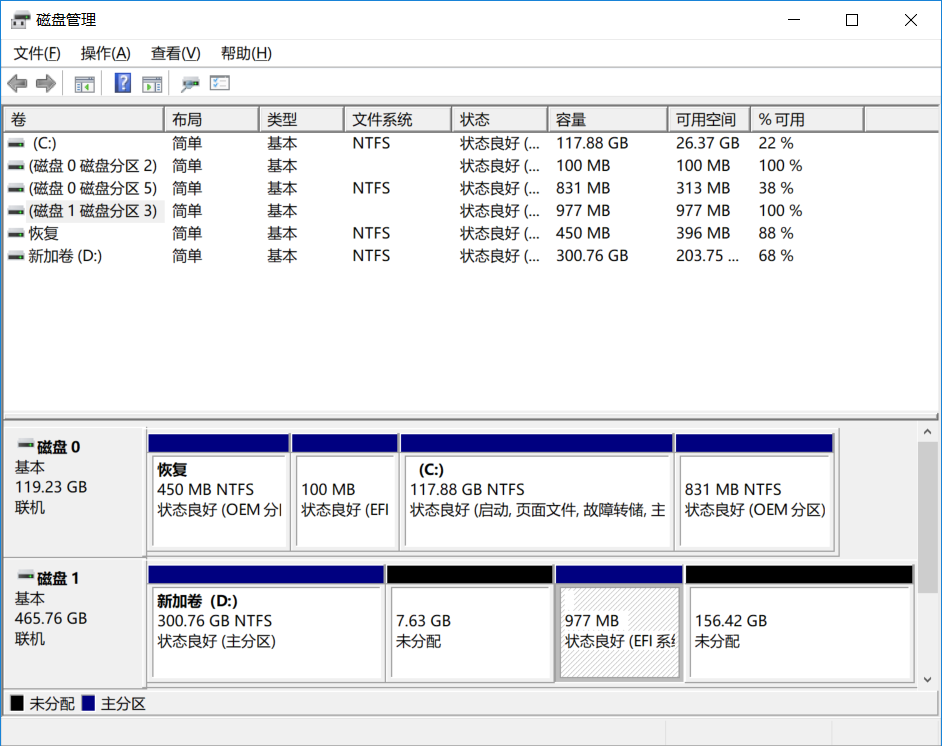Minimize the Disk Management window
The width and height of the screenshot is (942, 746).
coord(794,20)
